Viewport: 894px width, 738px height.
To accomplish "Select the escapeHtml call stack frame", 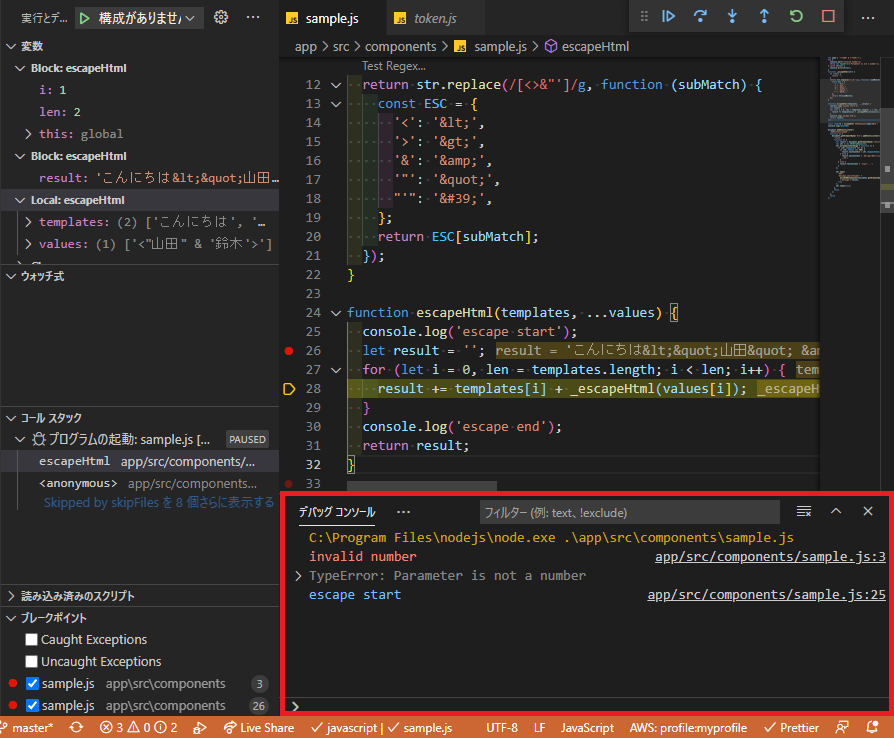I will point(140,461).
